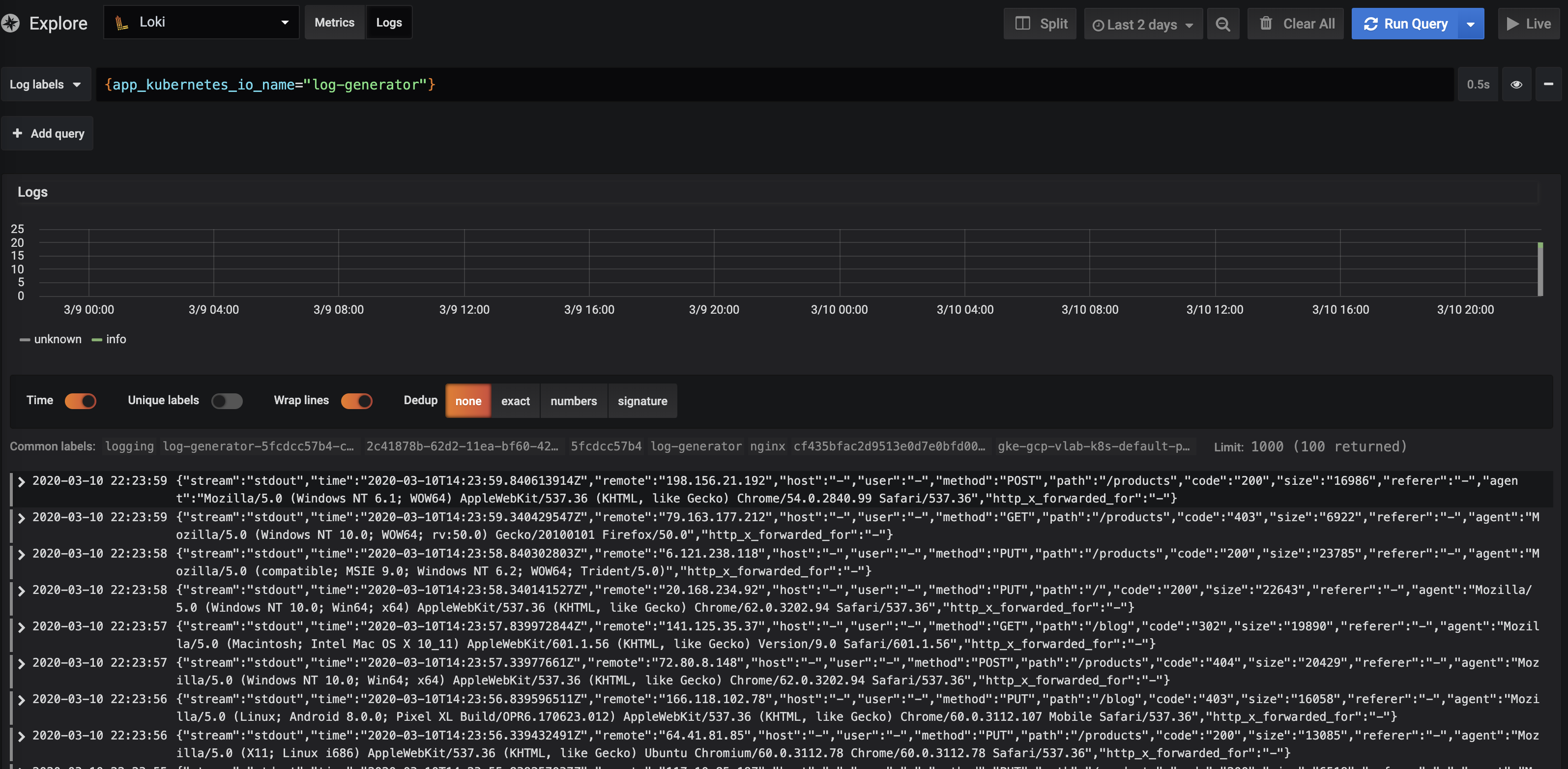The height and width of the screenshot is (769, 1568).
Task: Click the 'Limit: 1000 (100 returned)' text
Action: coord(1310,447)
